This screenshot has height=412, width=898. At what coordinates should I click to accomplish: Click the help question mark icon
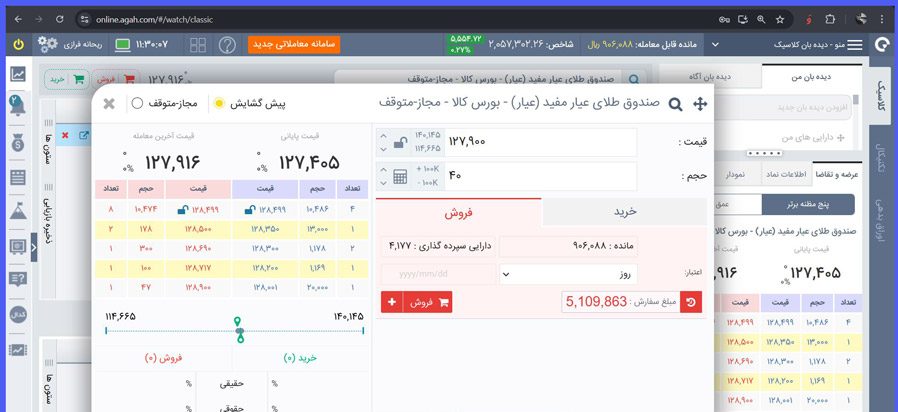(228, 45)
